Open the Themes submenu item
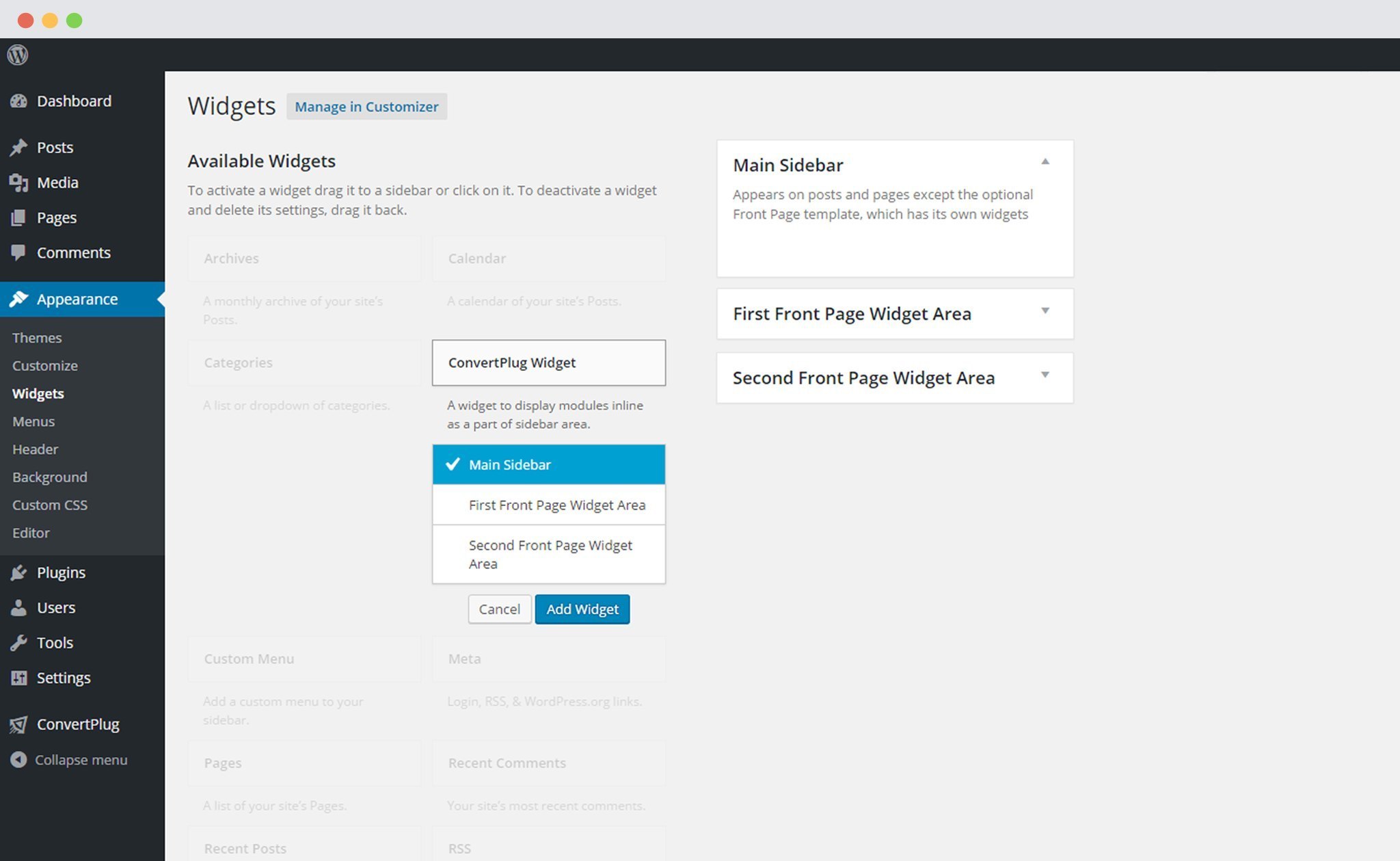 (37, 338)
